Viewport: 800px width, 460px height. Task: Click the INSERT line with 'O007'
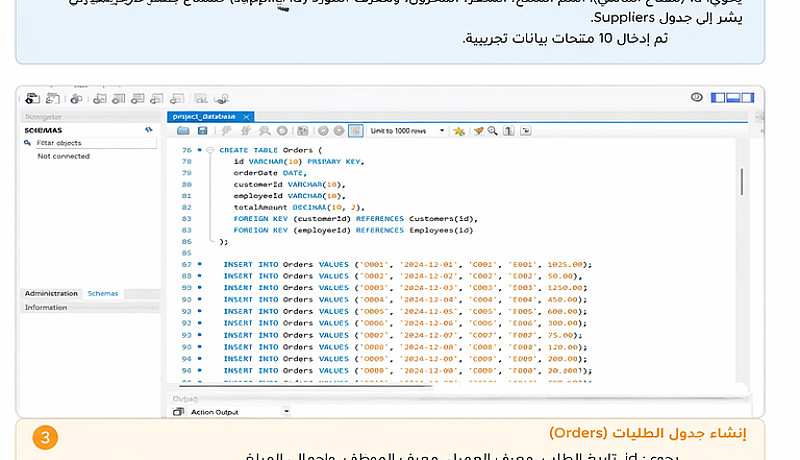coord(403,336)
